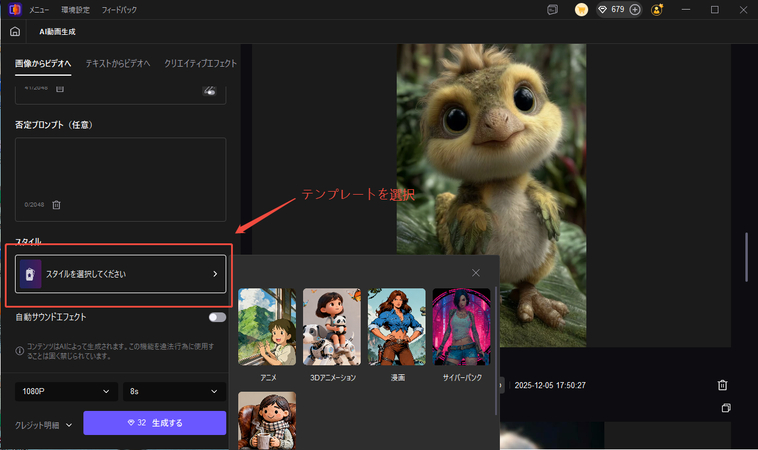Open the task list icon in title bar
Image resolution: width=758 pixels, height=450 pixels.
click(552, 9)
